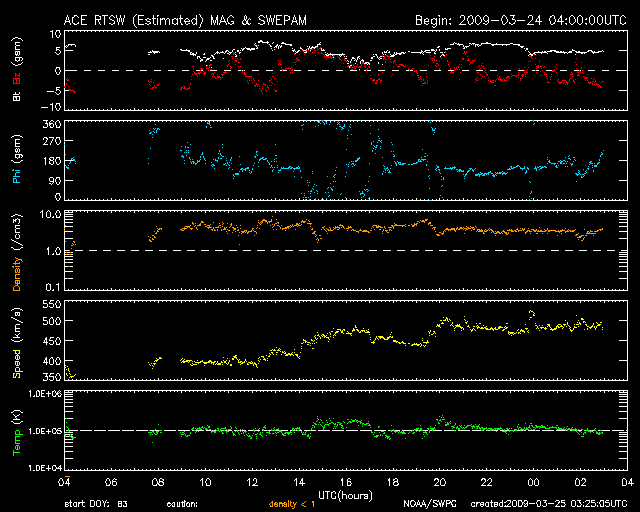Click the white 'Bt' axis label
Viewport: 640px width, 512px height.
coord(17,97)
